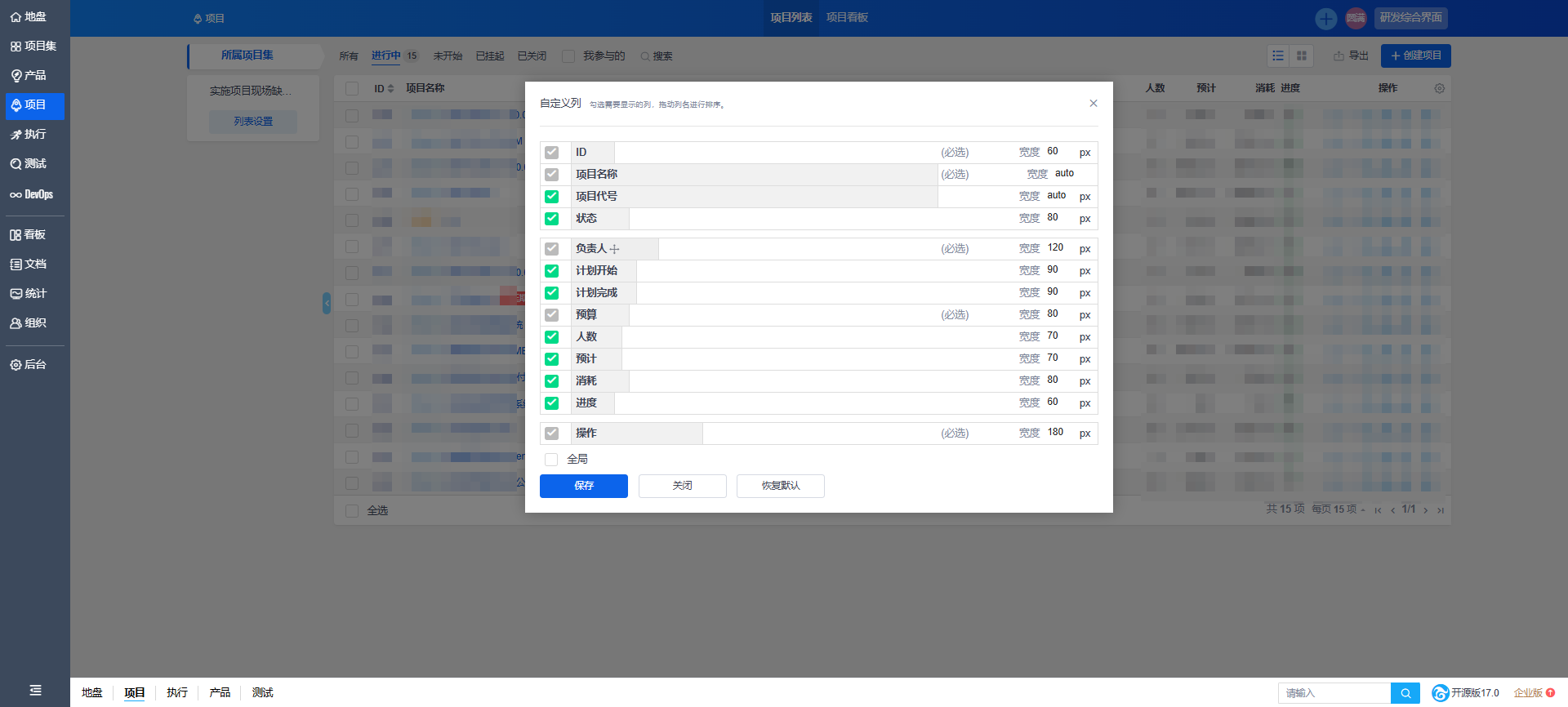Click the 创建项目 button

pos(1416,56)
